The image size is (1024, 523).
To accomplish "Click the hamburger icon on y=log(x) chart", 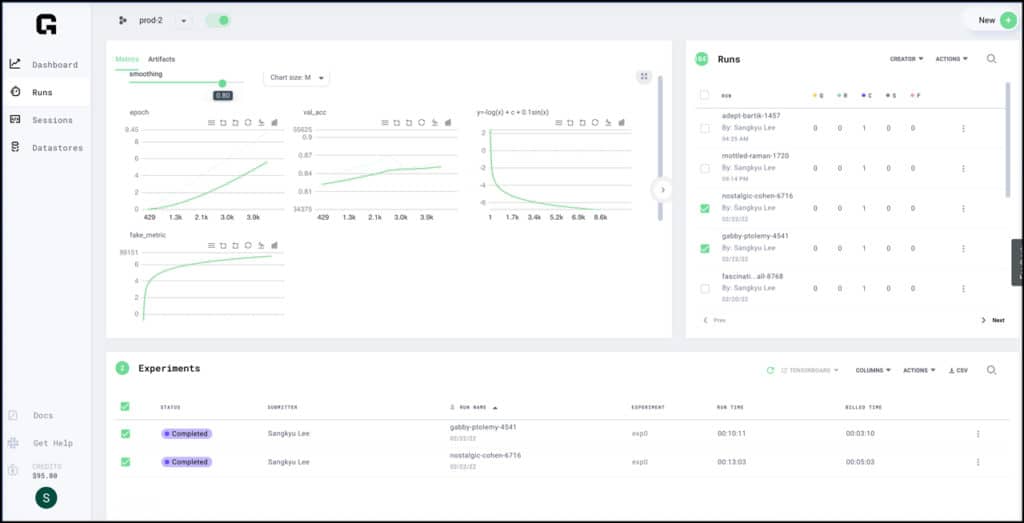I will [558, 123].
